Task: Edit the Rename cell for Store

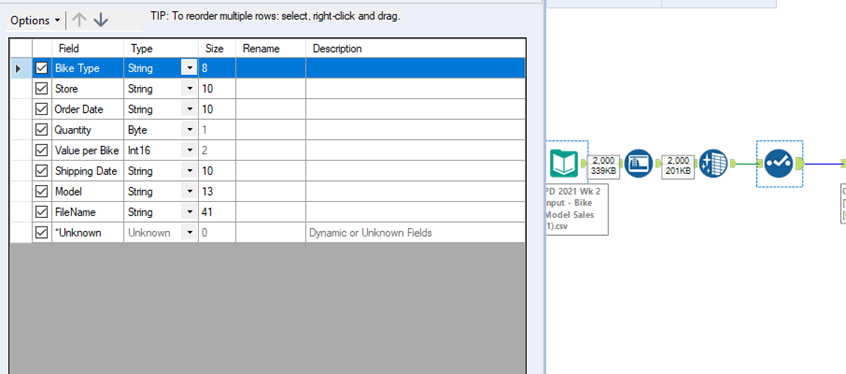Action: coord(271,89)
